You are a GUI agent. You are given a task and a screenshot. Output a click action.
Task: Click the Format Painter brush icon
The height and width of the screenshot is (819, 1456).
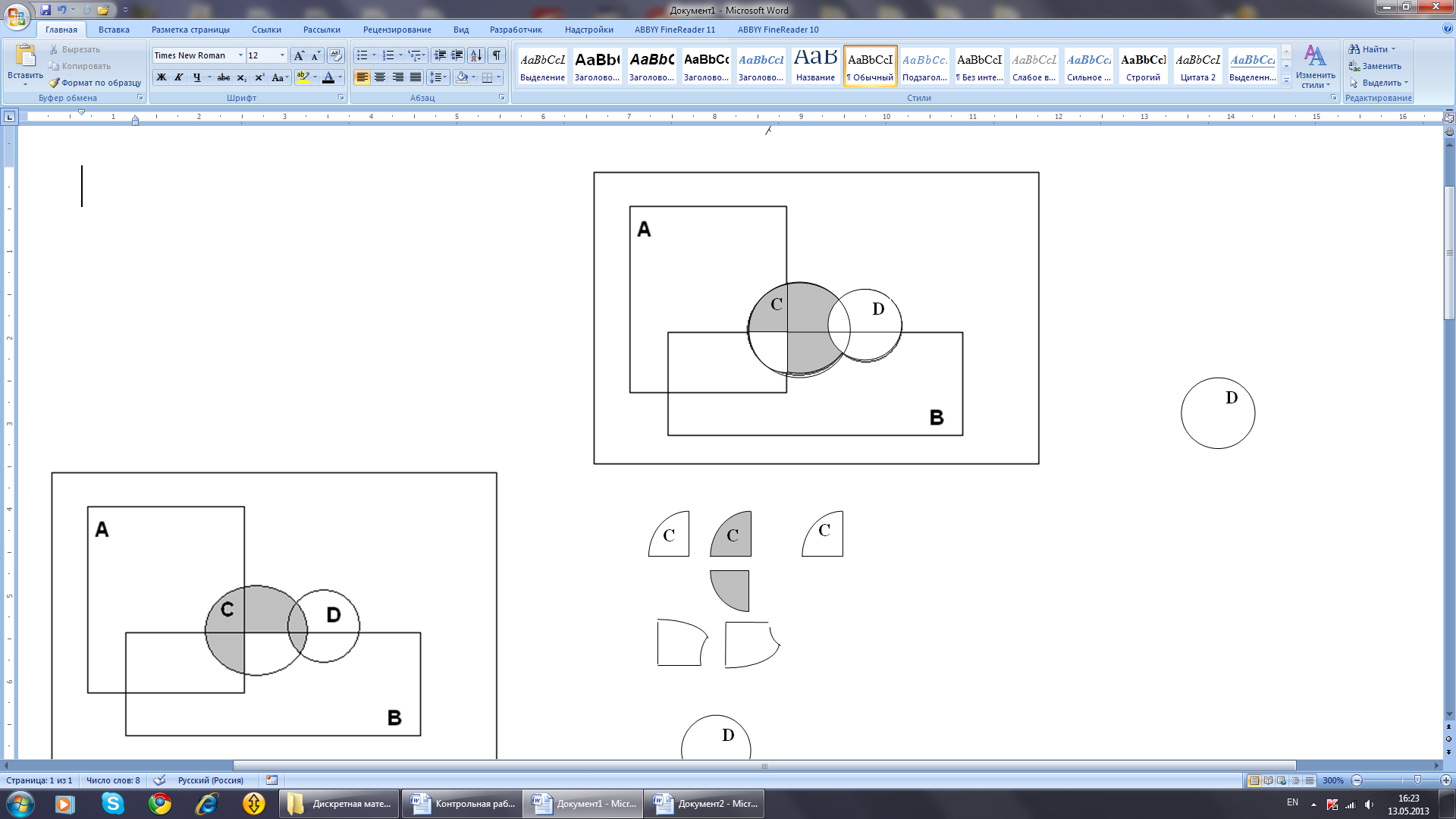(55, 83)
